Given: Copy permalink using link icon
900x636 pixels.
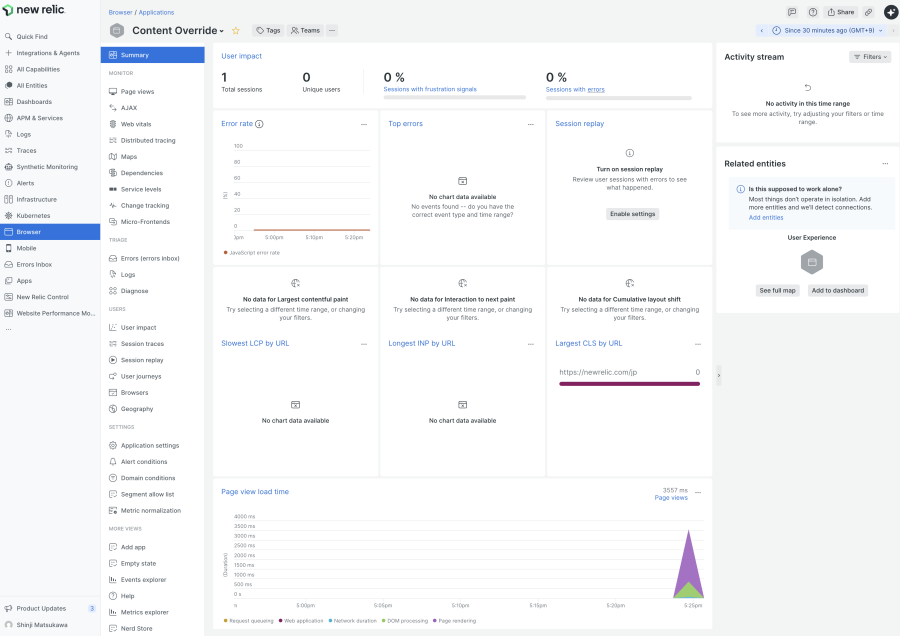Looking at the screenshot, I should [x=868, y=12].
